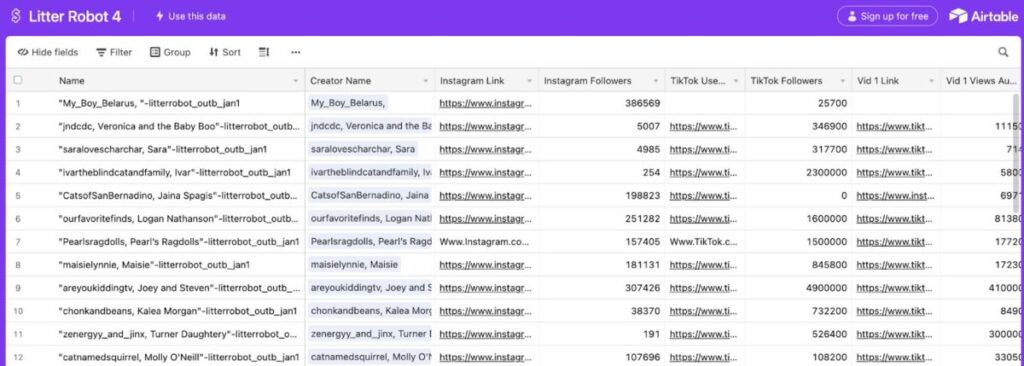Open the Airtable logo link
Image resolution: width=1024 pixels, height=366 pixels.
coord(983,16)
